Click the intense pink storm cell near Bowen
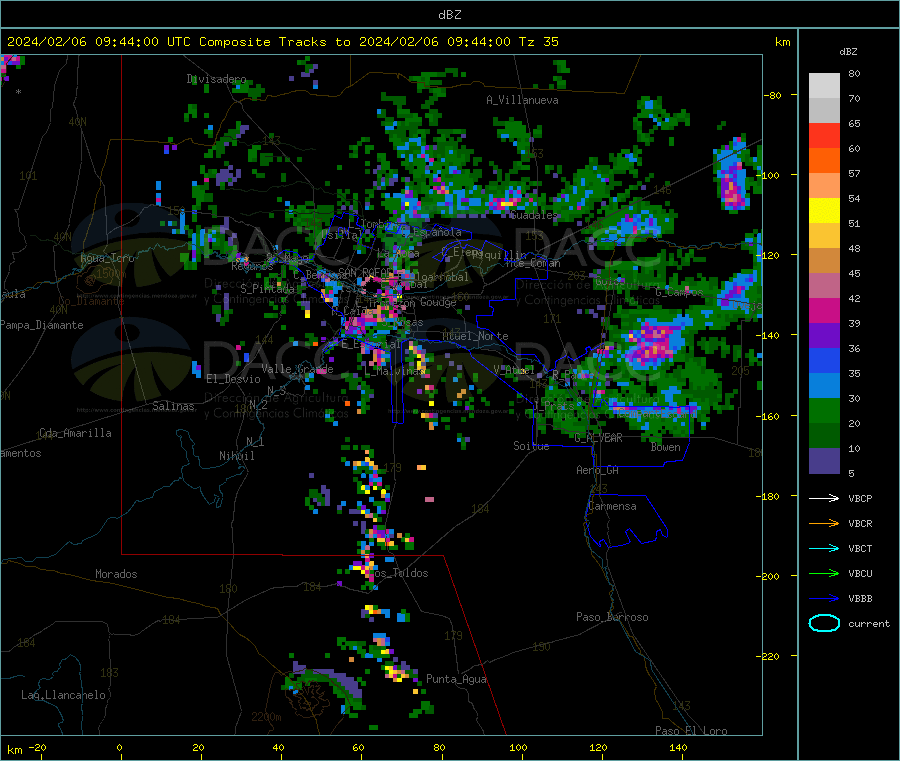 (x=655, y=342)
